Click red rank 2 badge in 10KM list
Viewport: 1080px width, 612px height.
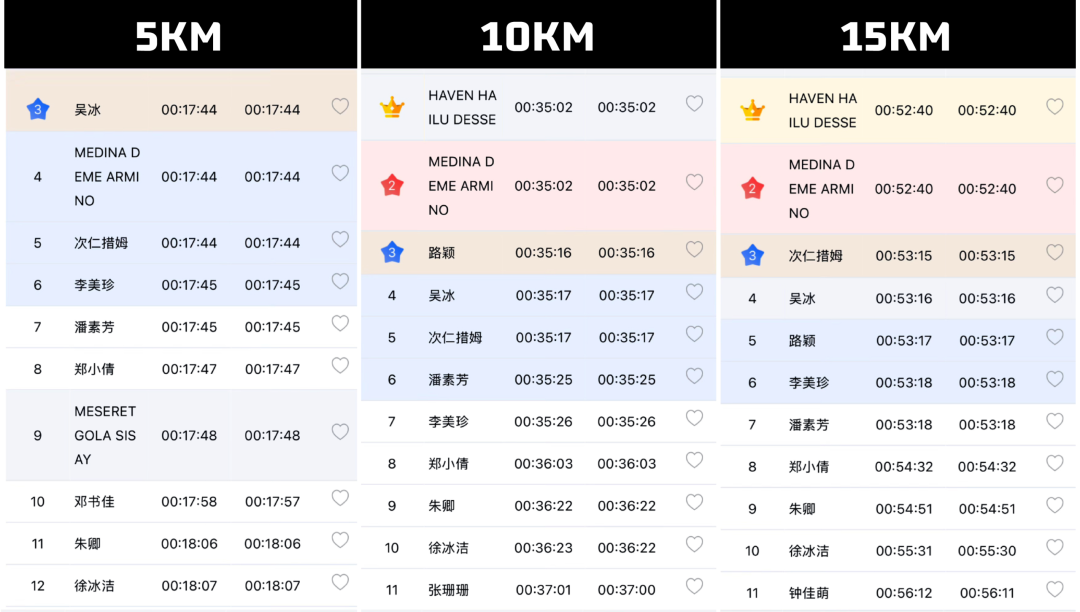pyautogui.click(x=392, y=185)
